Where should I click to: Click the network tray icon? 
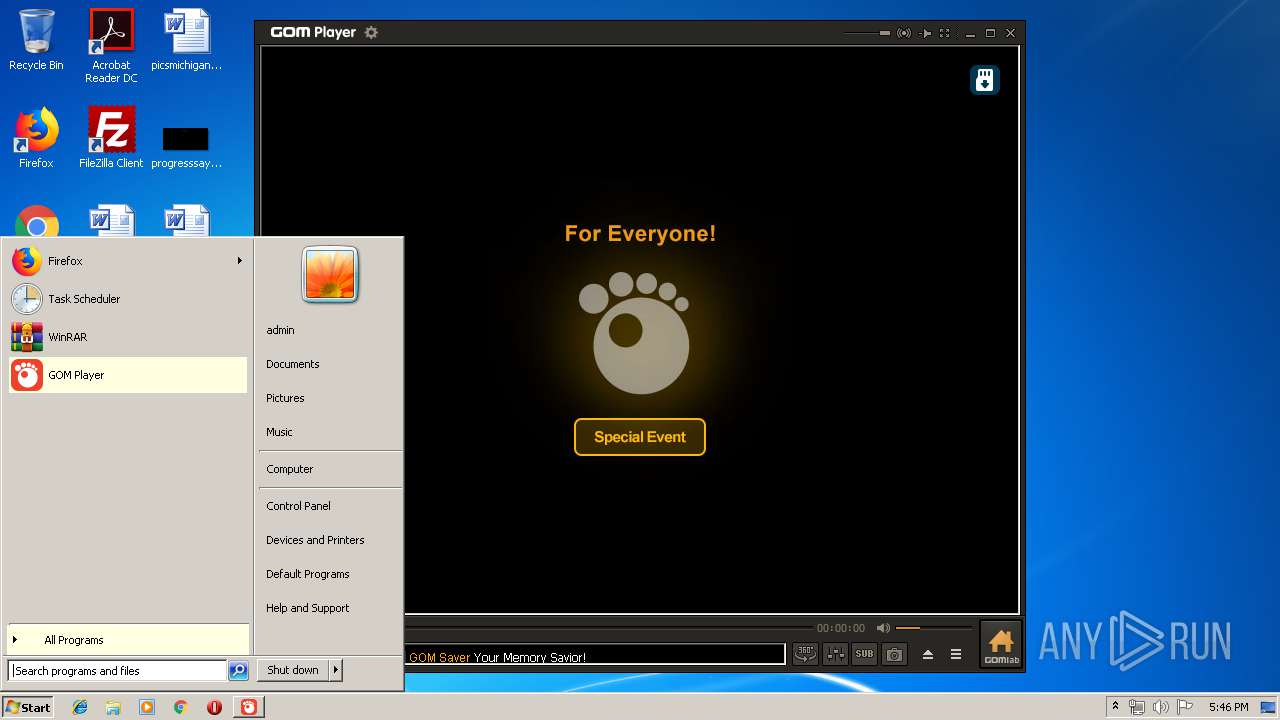click(1137, 707)
